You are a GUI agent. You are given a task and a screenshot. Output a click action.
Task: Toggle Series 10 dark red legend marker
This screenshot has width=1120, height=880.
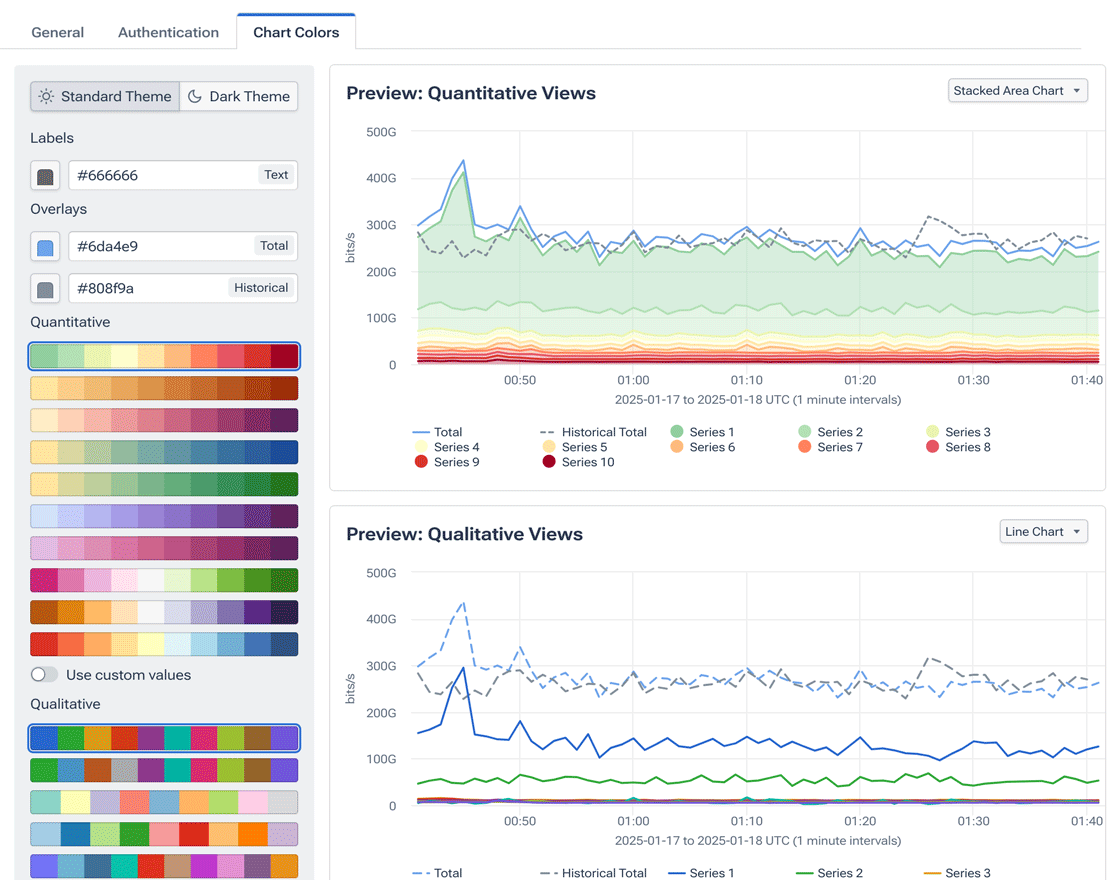pyautogui.click(x=549, y=462)
